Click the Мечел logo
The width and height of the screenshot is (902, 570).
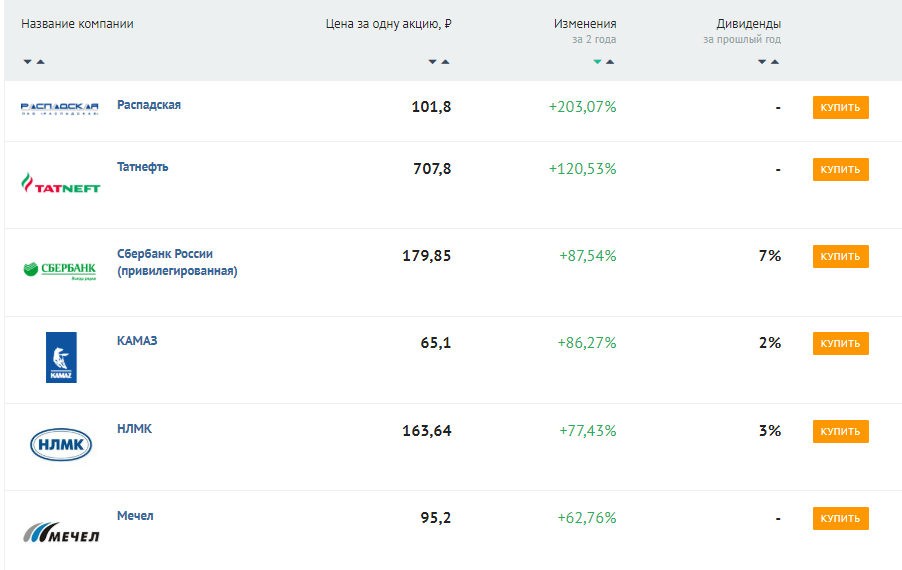[60, 532]
